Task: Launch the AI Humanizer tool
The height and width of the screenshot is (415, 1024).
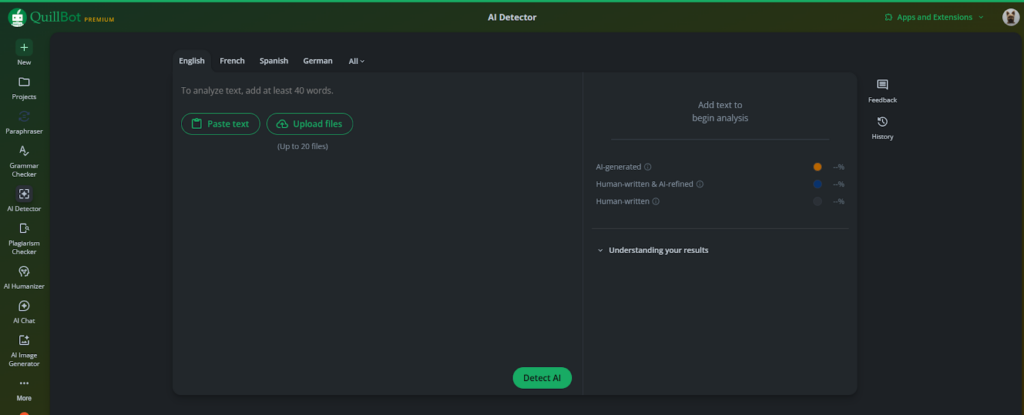Action: point(24,271)
